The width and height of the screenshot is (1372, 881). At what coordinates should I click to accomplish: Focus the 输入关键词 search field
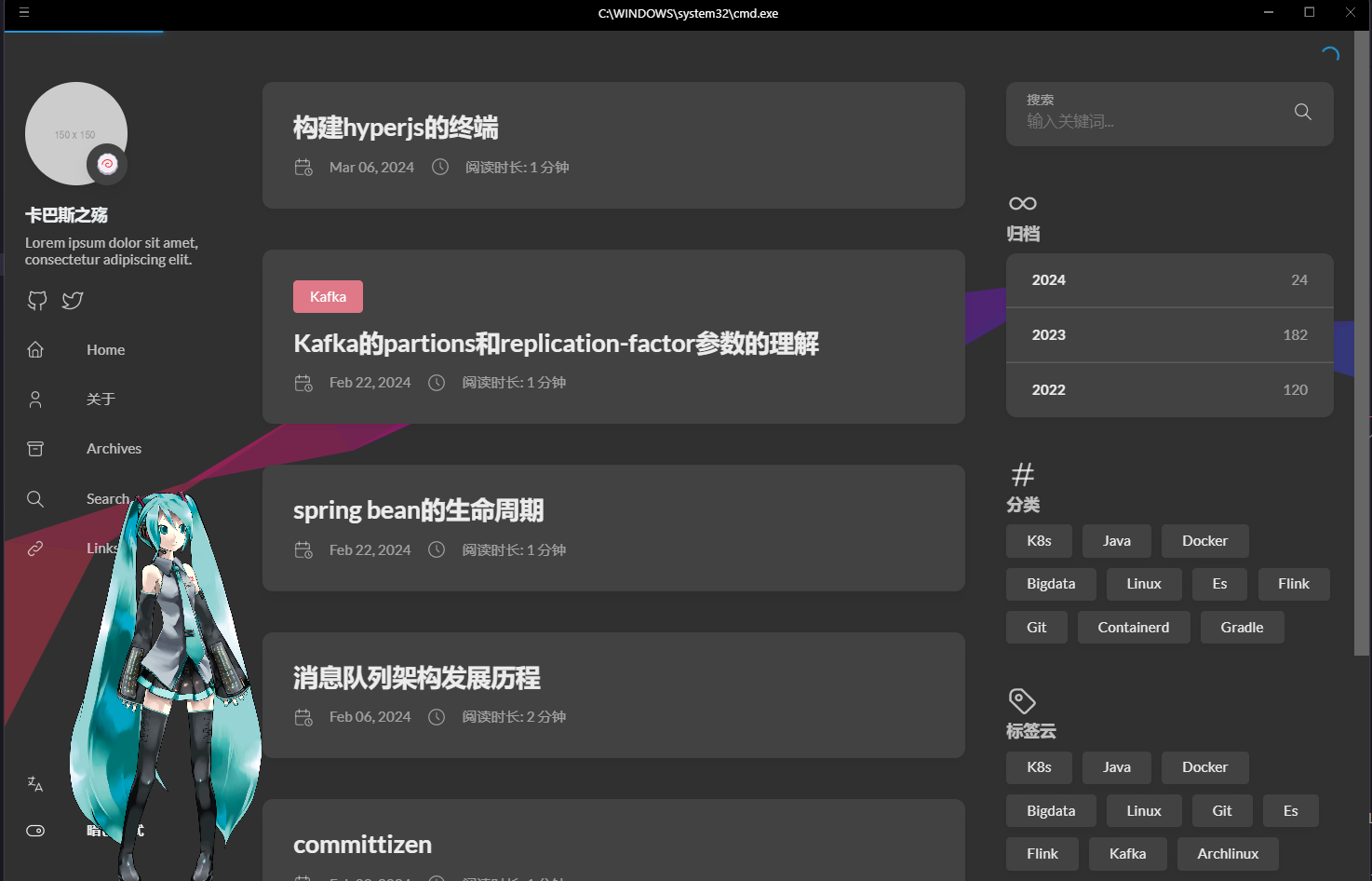coord(1154,121)
